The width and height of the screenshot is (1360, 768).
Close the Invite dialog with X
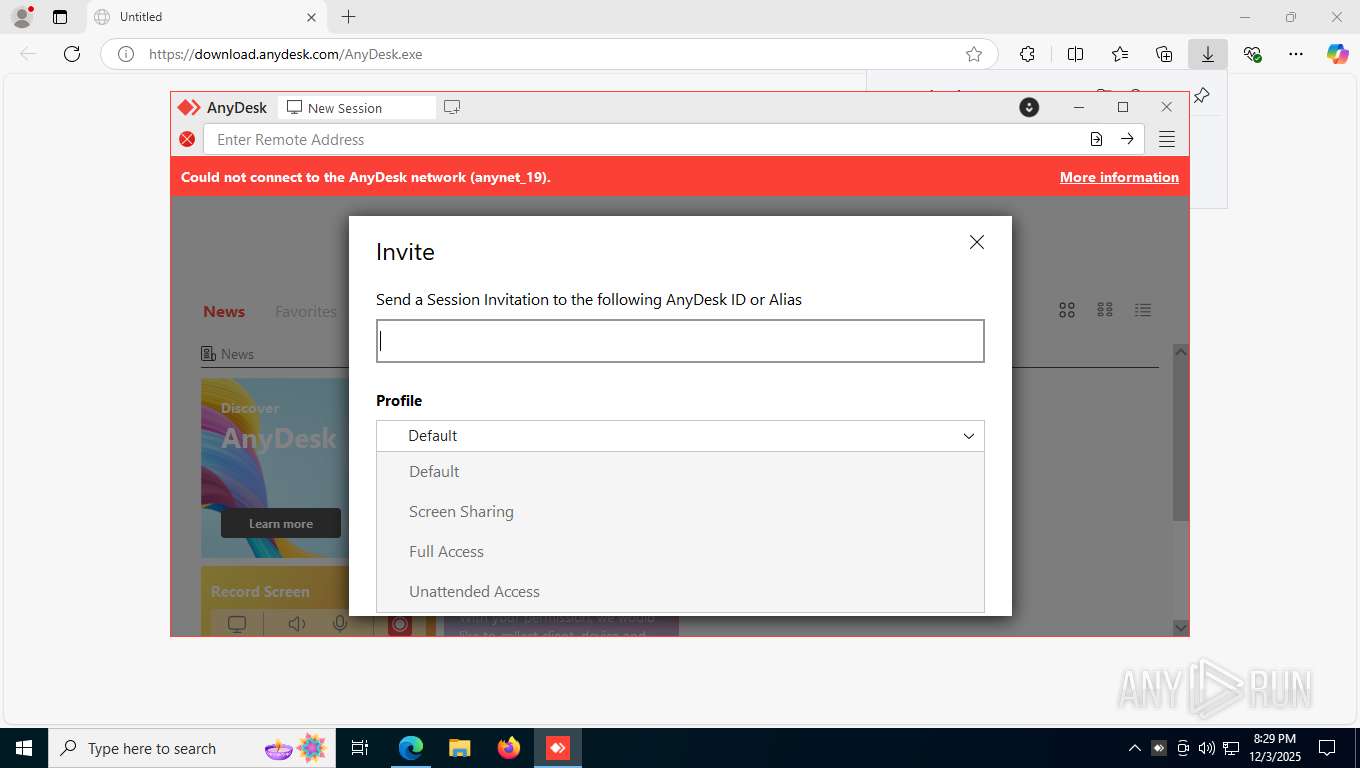pos(977,242)
